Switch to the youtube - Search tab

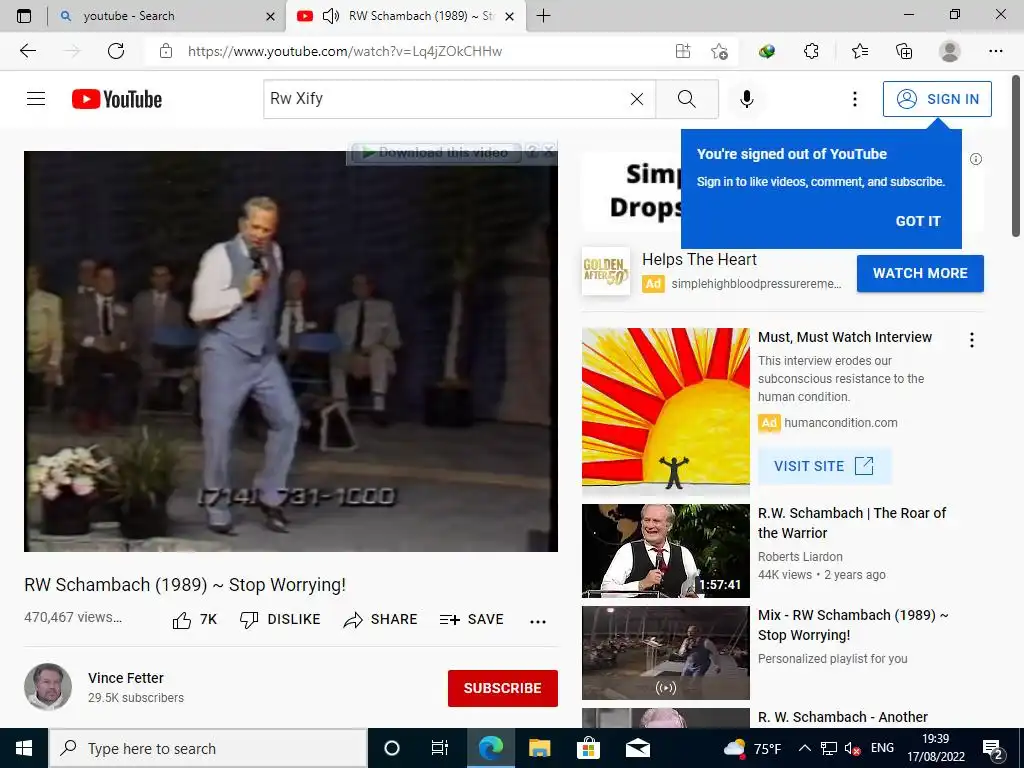167,16
